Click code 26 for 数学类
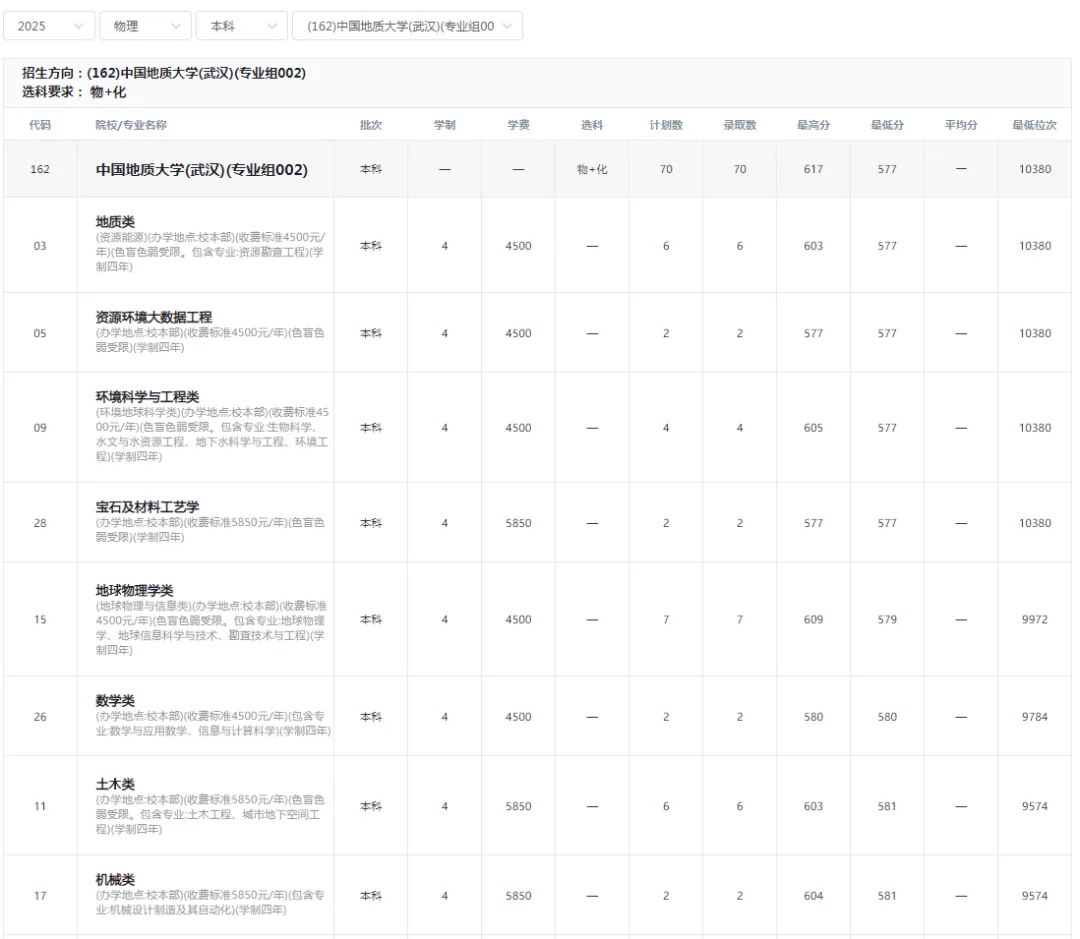Viewport: 1080px width, 939px height. (x=40, y=717)
